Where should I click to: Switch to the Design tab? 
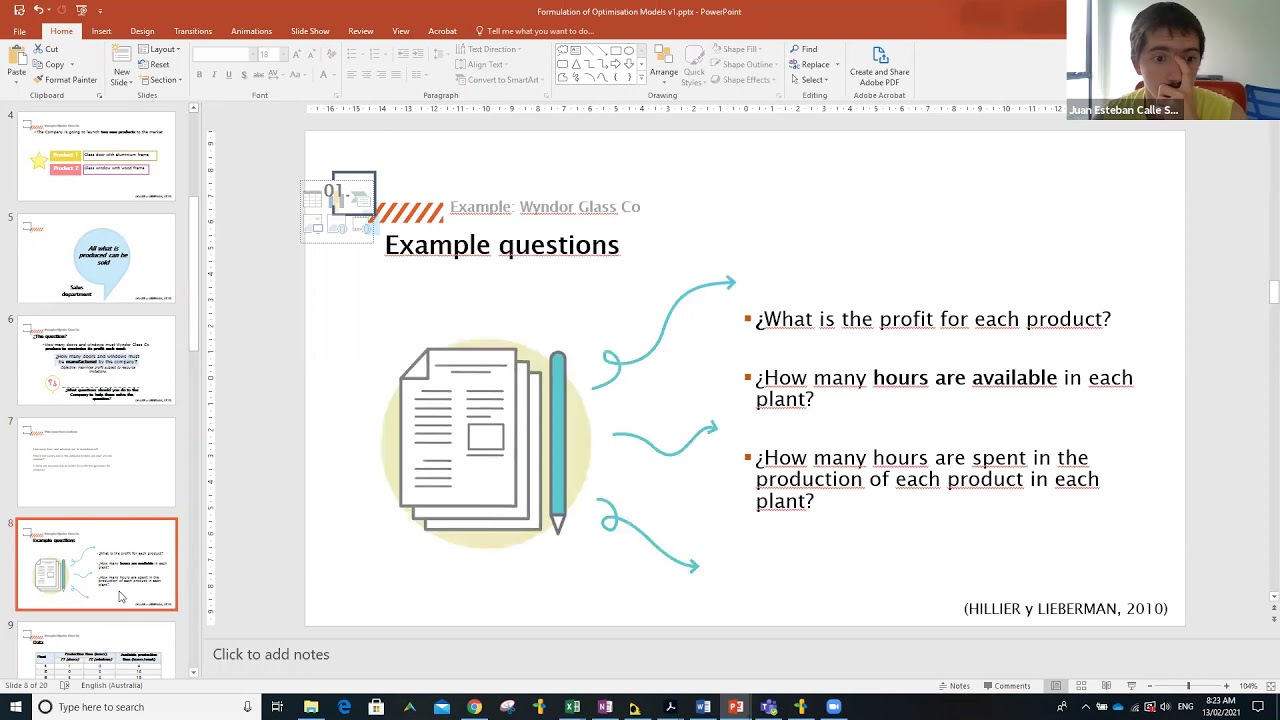tap(142, 31)
